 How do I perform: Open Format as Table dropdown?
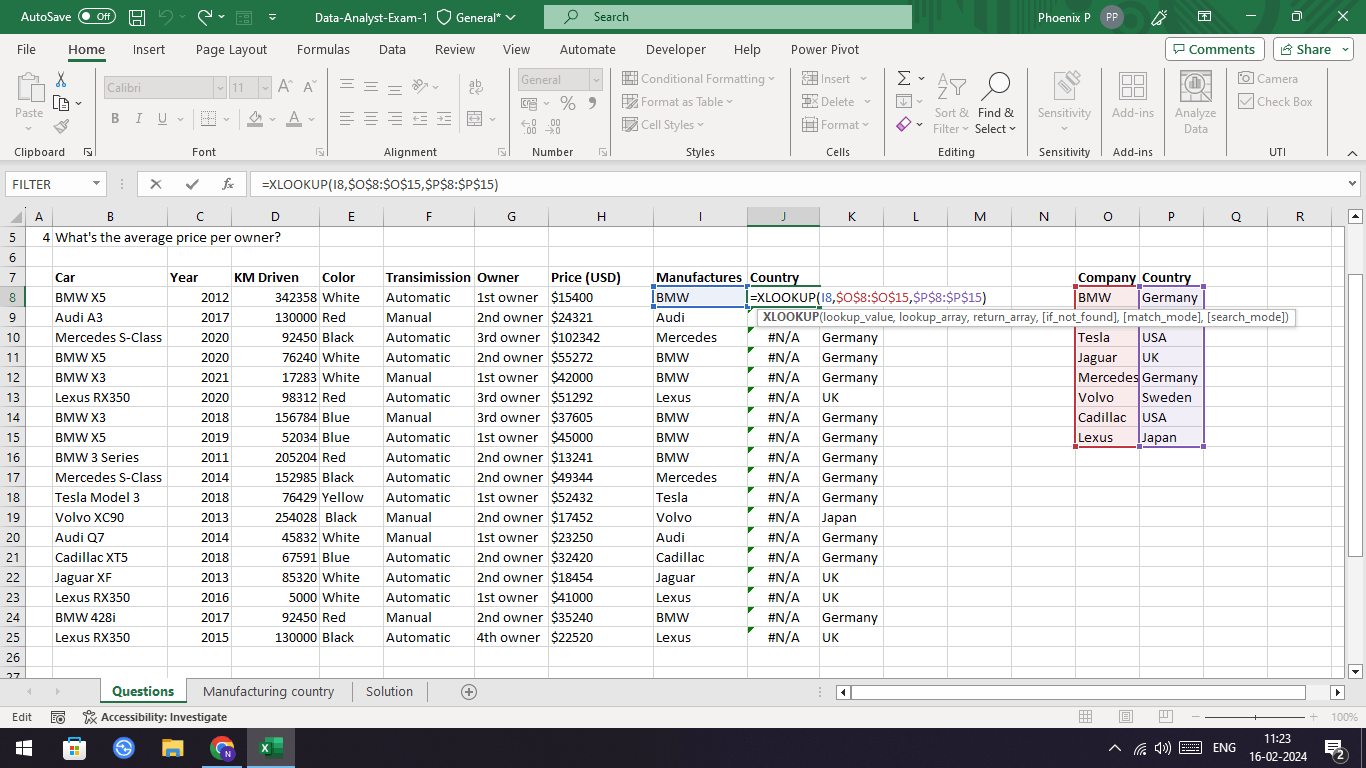(678, 102)
